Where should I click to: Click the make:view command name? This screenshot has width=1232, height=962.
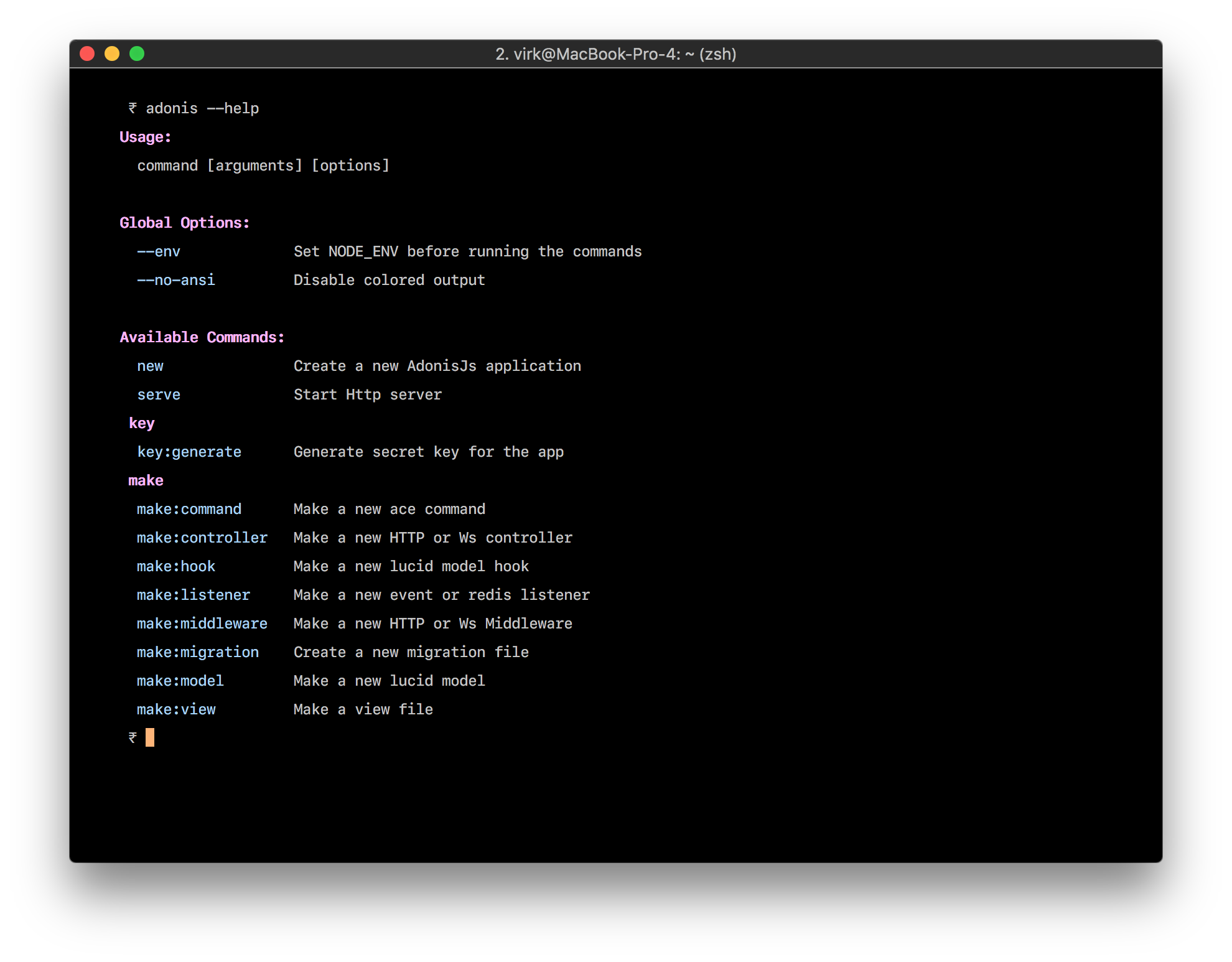(x=176, y=709)
